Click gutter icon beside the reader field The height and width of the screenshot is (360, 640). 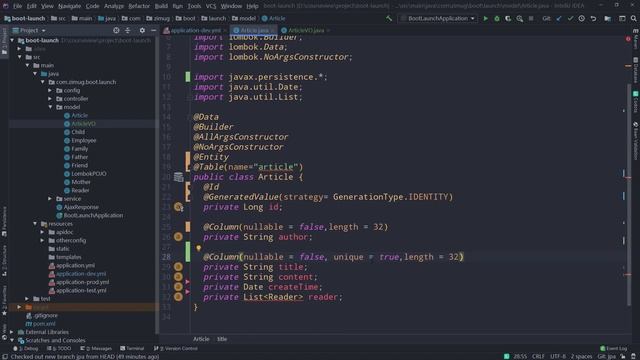click(178, 297)
